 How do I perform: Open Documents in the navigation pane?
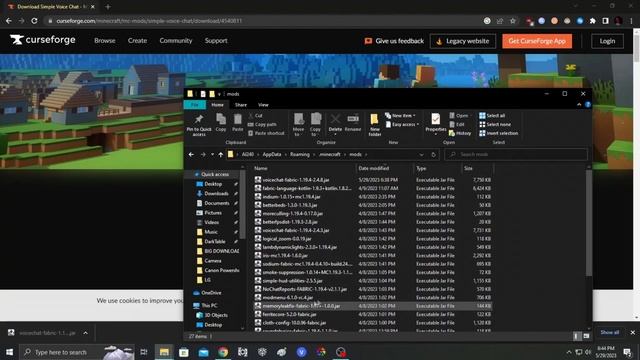click(x=216, y=203)
